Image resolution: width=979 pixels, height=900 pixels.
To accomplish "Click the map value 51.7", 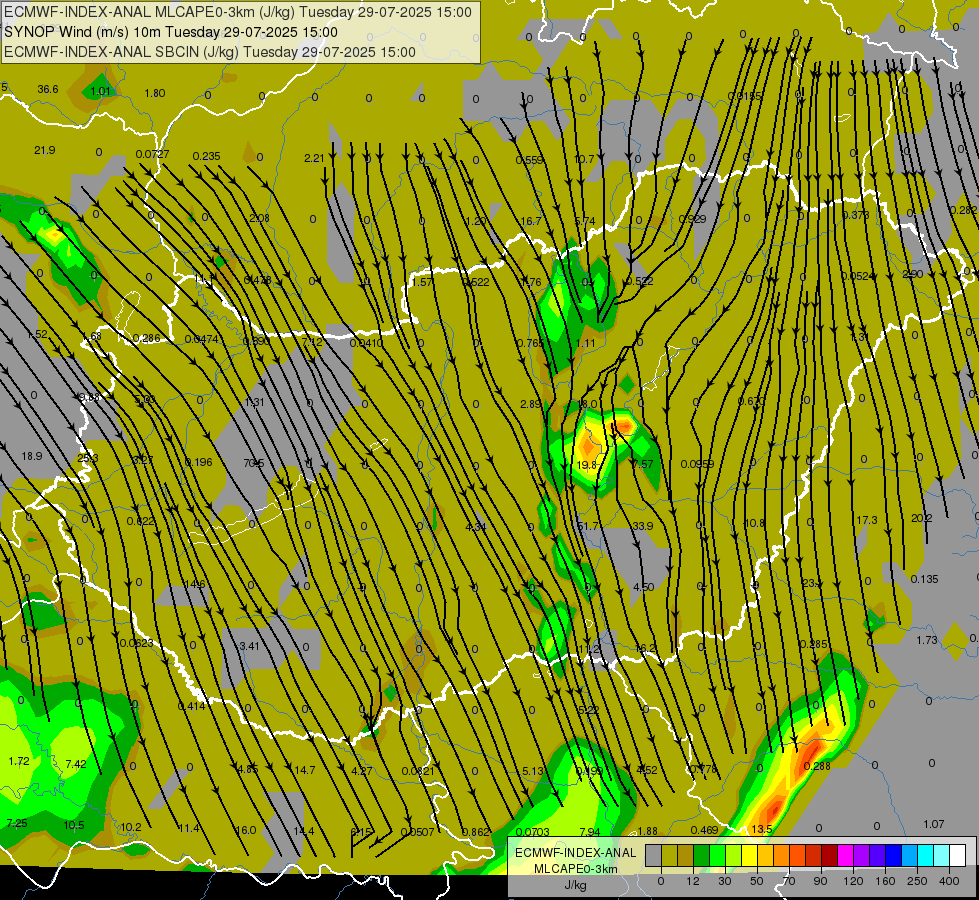I will click(x=588, y=526).
